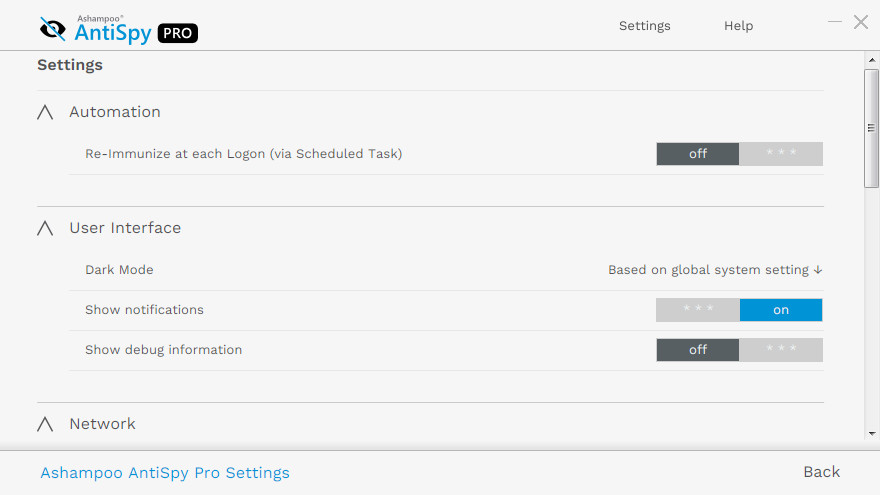The width and height of the screenshot is (880, 495).
Task: Click the vertical scrollbar thumb
Action: coord(871,127)
